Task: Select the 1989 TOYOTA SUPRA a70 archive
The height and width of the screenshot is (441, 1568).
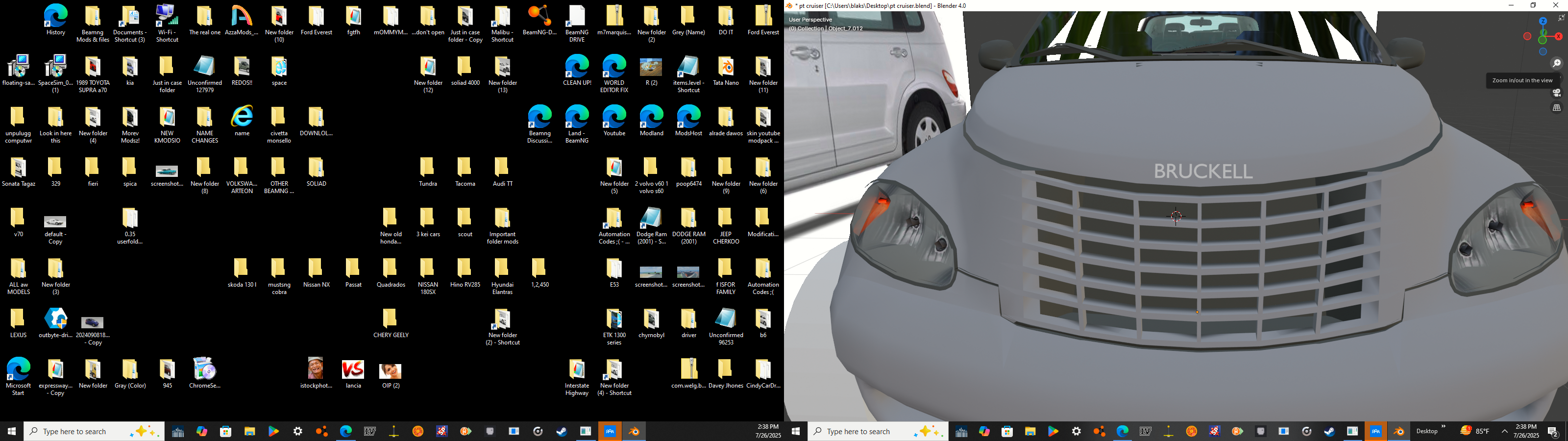Action: pos(93,73)
